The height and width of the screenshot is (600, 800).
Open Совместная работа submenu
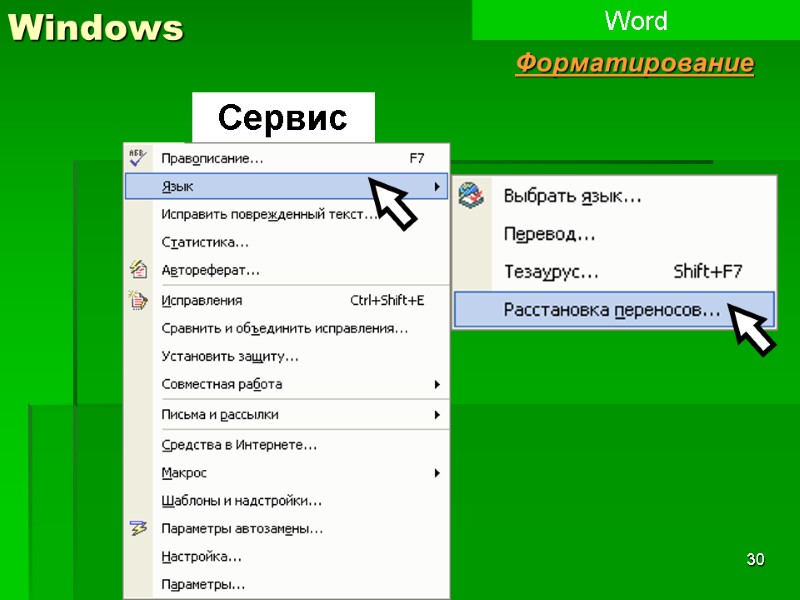pos(287,384)
